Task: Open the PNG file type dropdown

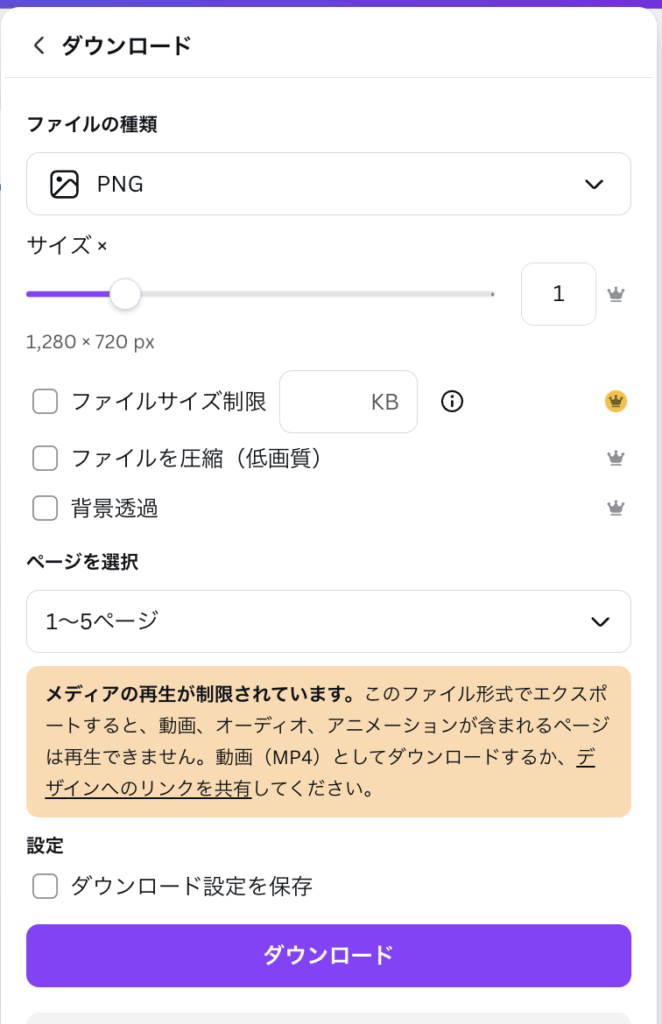Action: 328,184
